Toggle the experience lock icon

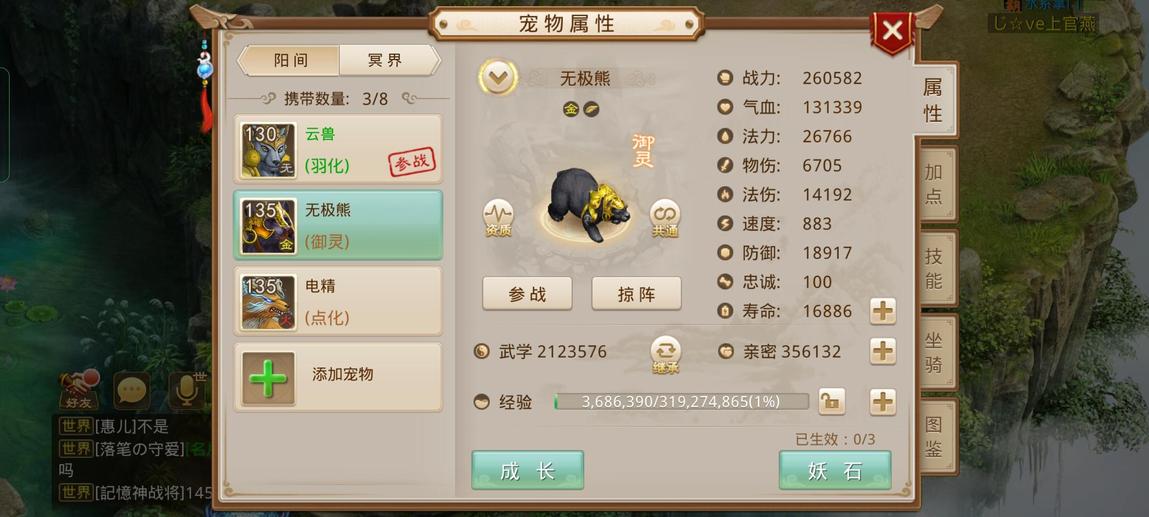[832, 401]
